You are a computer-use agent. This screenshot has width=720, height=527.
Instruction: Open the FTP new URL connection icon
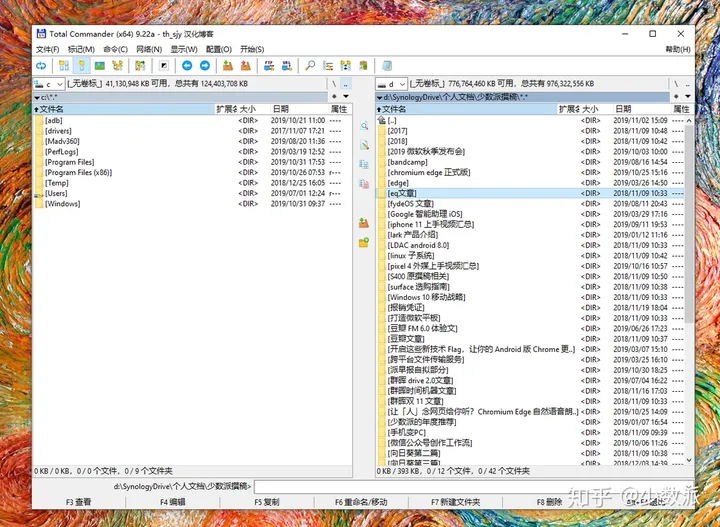point(287,66)
